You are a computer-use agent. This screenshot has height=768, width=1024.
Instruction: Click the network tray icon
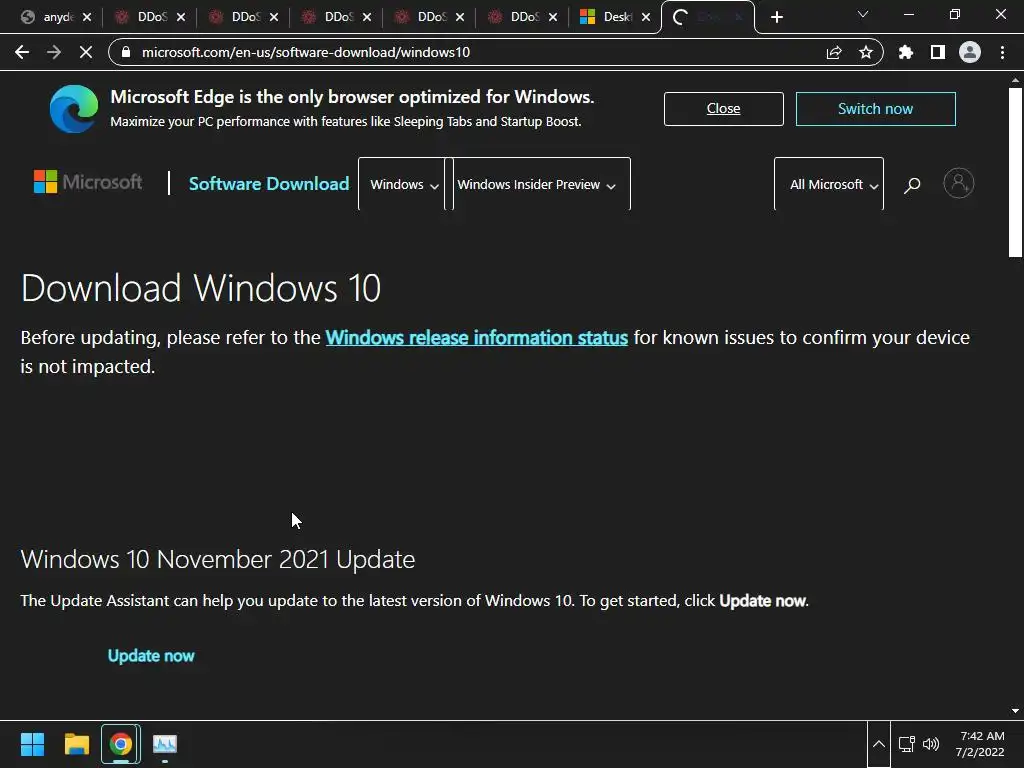pyautogui.click(x=906, y=744)
